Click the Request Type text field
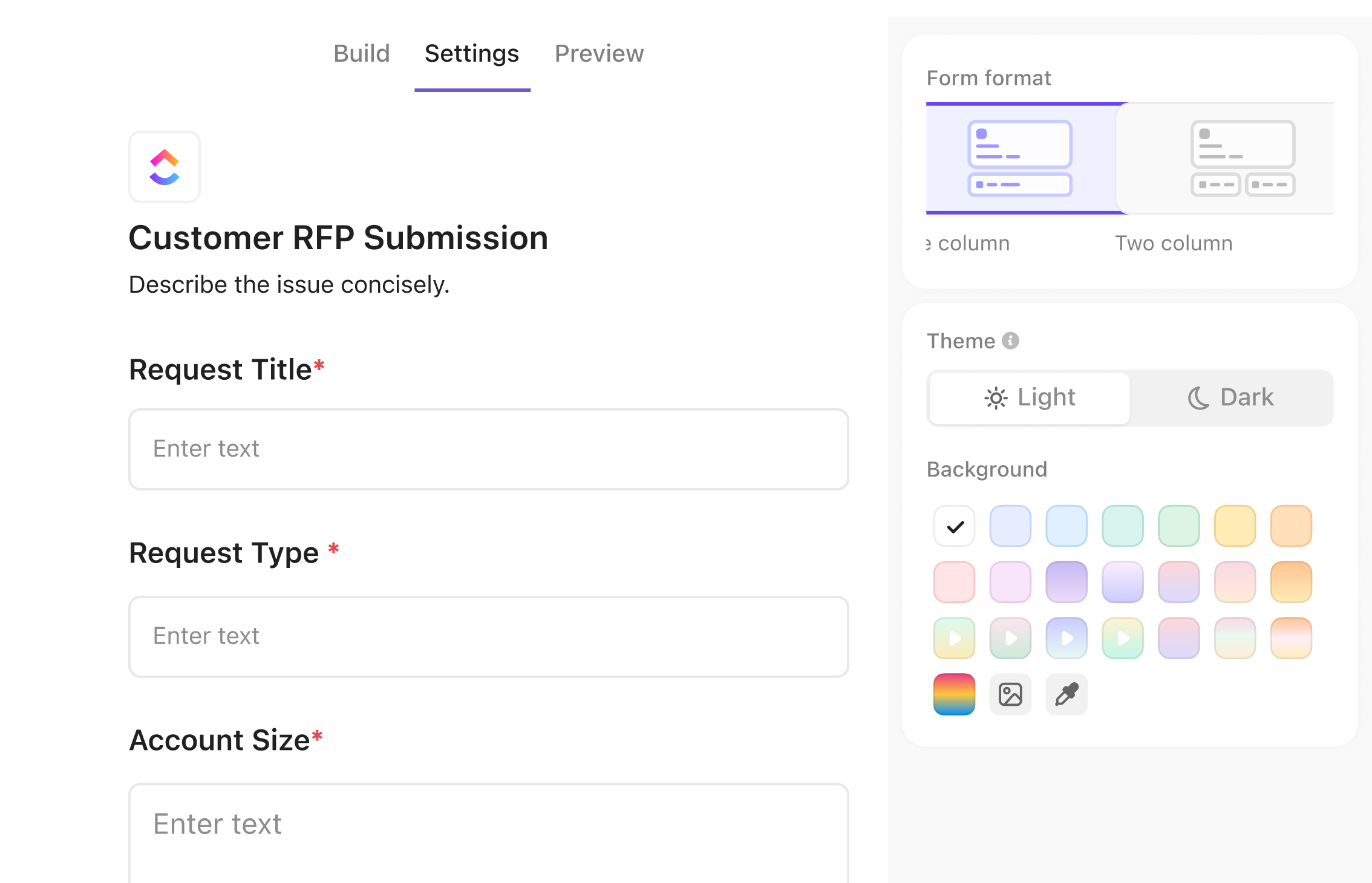 [x=488, y=637]
